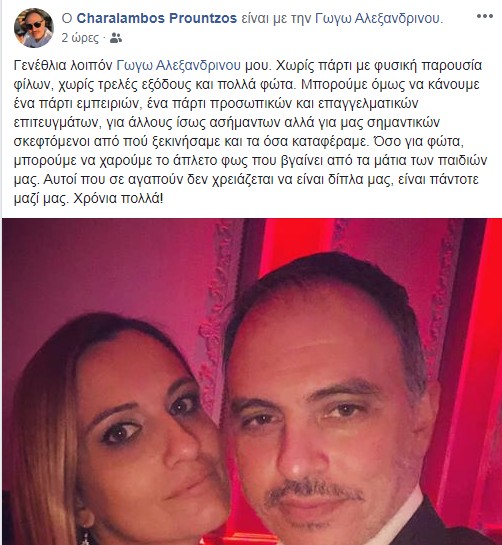502x545 pixels.
Task: Open Charalambos Prountzos profile picture thumbnail
Action: point(34,27)
